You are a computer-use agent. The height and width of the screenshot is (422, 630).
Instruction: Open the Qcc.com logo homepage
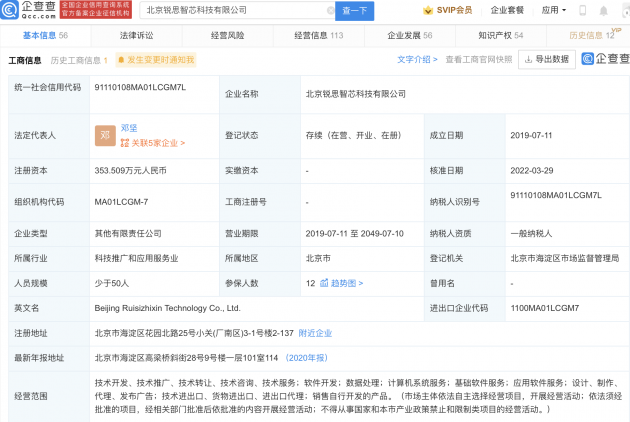(28, 10)
